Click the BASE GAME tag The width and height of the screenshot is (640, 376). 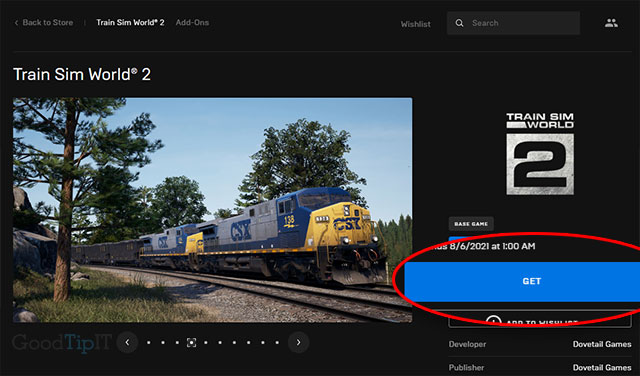tap(471, 224)
